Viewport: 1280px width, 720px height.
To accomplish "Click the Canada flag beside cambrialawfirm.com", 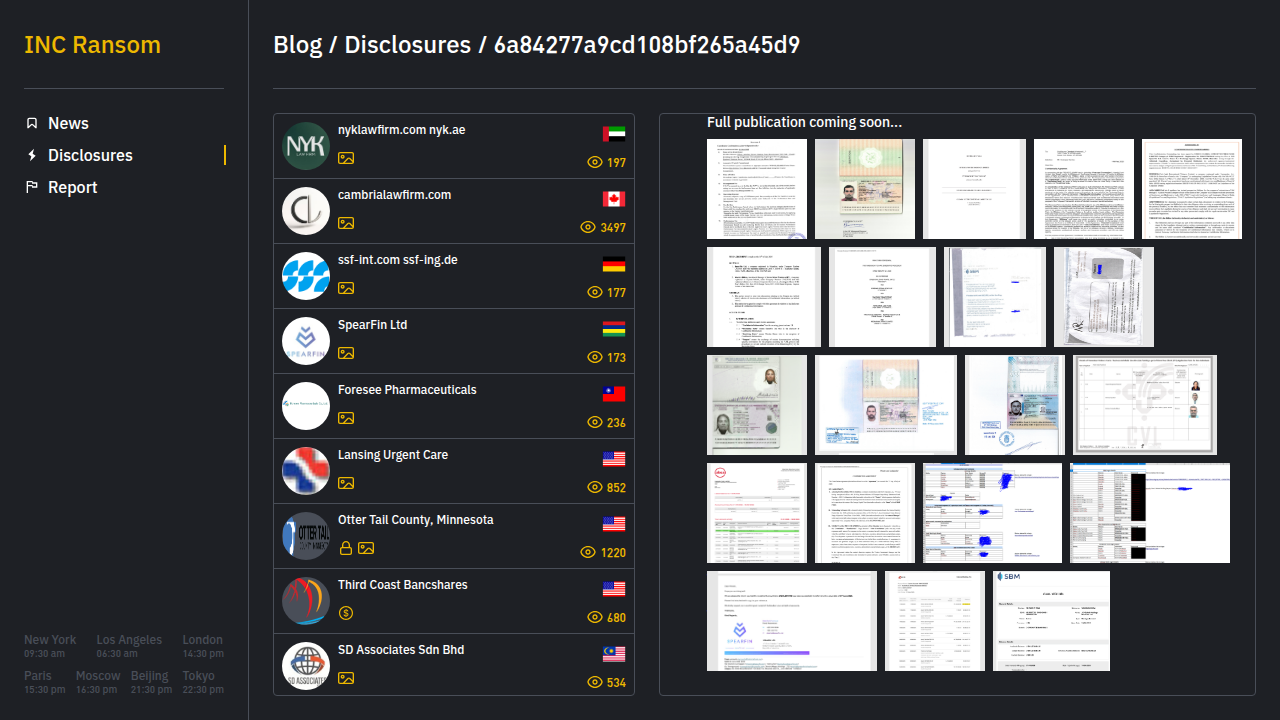I will click(x=614, y=199).
